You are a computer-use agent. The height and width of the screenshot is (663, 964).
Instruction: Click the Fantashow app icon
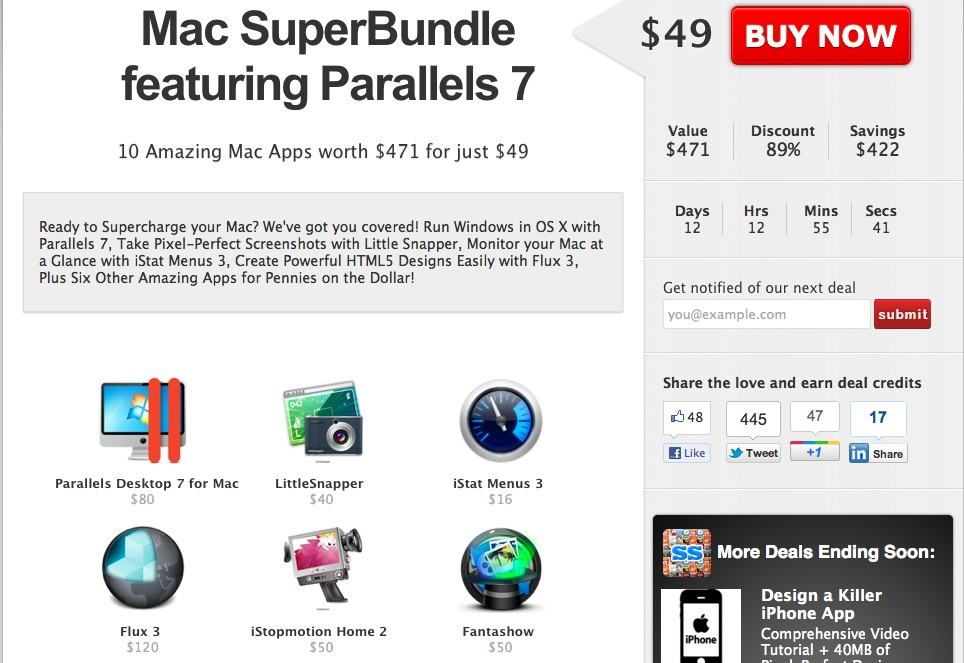(x=500, y=568)
